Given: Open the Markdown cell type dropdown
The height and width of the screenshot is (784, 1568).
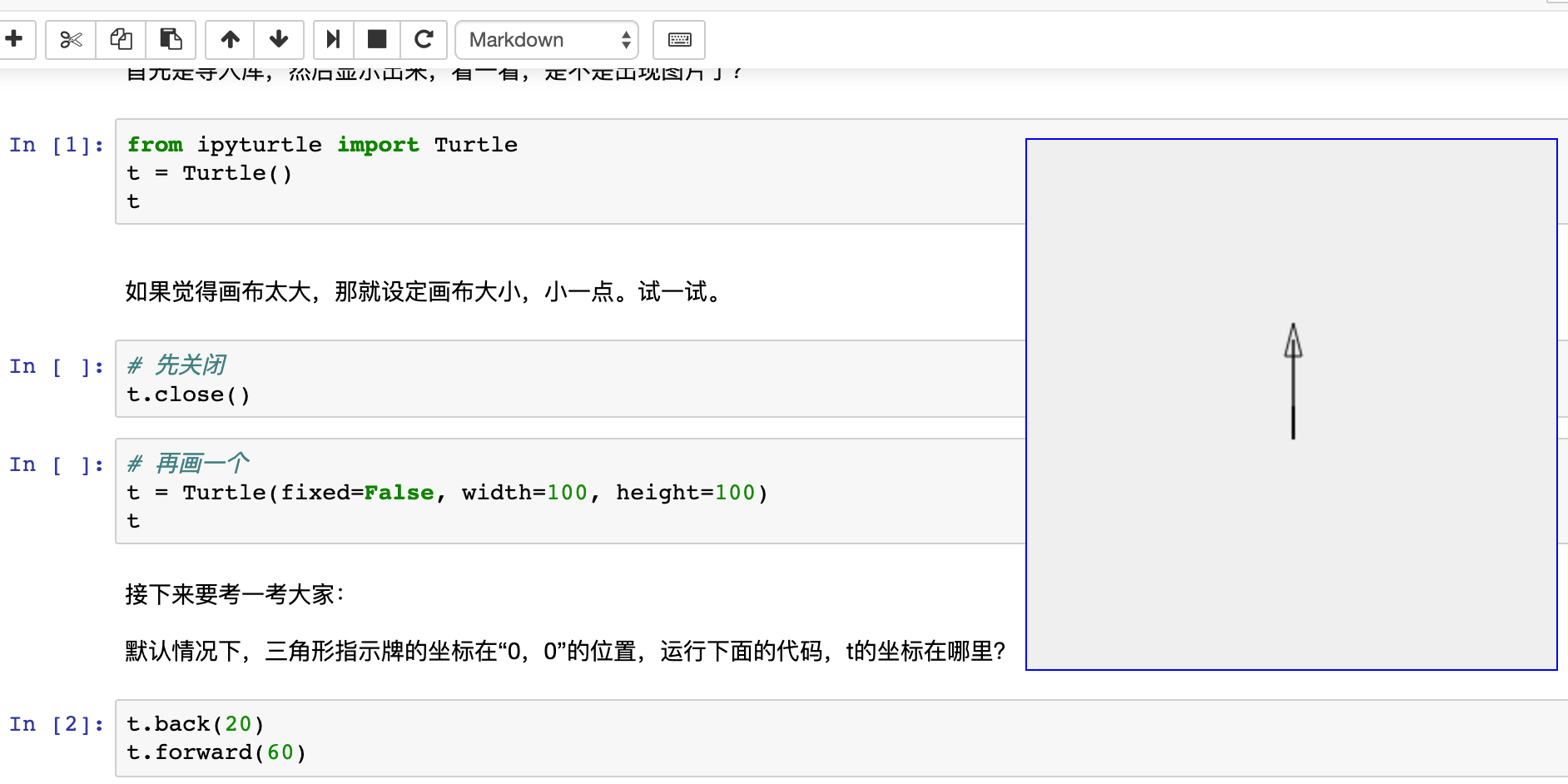Looking at the screenshot, I should point(547,39).
